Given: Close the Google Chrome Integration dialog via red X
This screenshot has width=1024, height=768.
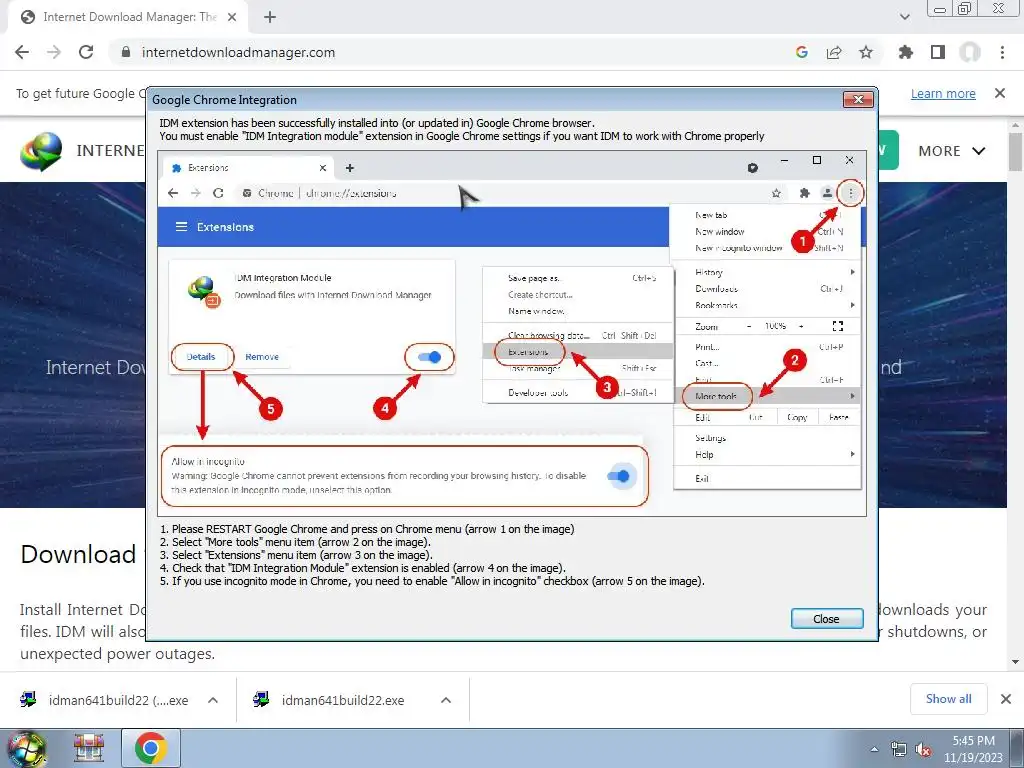Looking at the screenshot, I should point(858,99).
